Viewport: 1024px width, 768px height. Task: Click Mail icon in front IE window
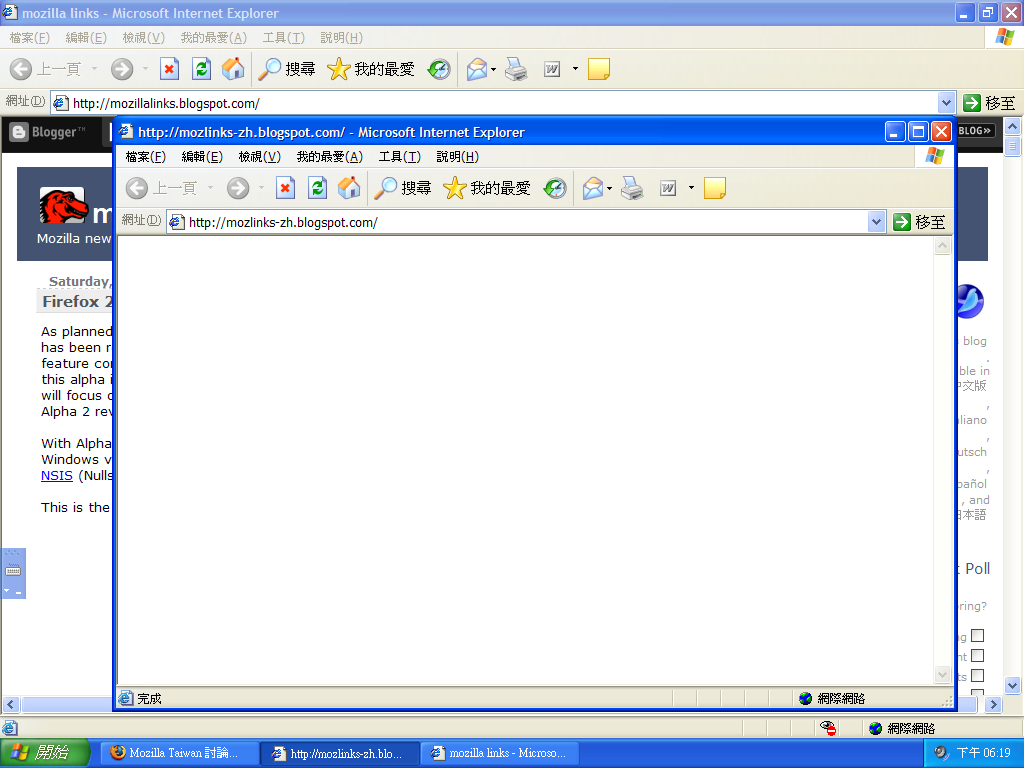tap(593, 189)
